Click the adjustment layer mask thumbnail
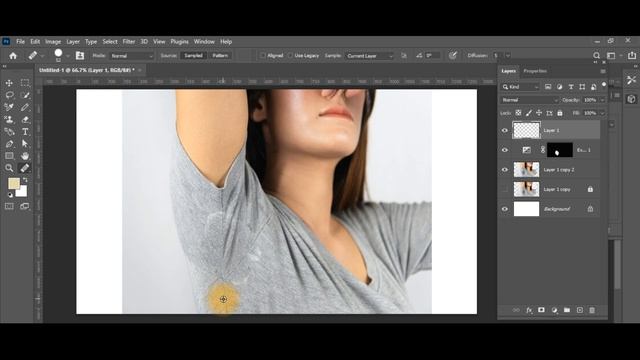Image resolution: width=640 pixels, height=360 pixels. tap(560, 150)
